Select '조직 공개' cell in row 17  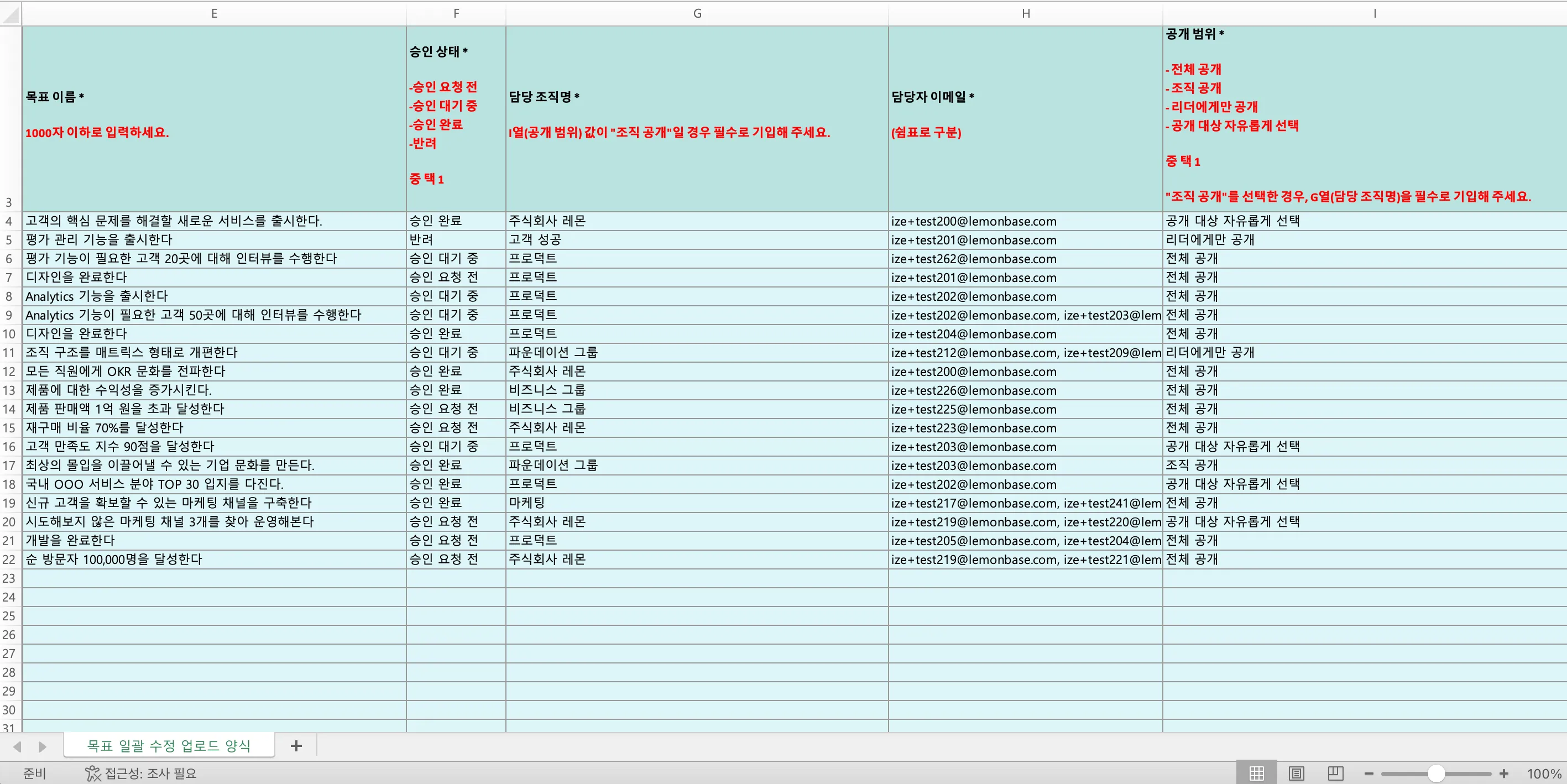pos(1365,466)
